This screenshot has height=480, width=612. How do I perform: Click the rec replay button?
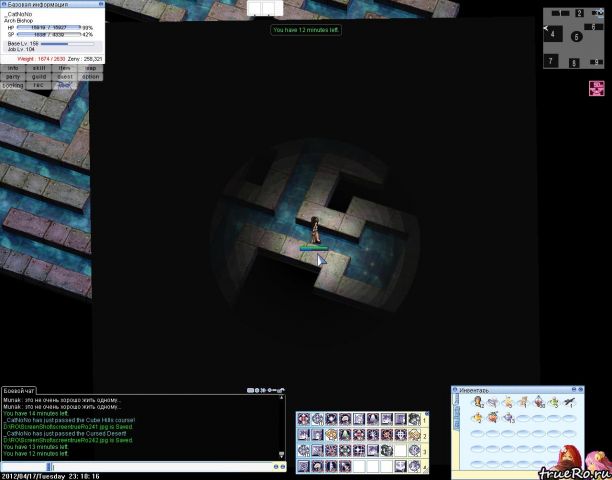pyautogui.click(x=39, y=85)
